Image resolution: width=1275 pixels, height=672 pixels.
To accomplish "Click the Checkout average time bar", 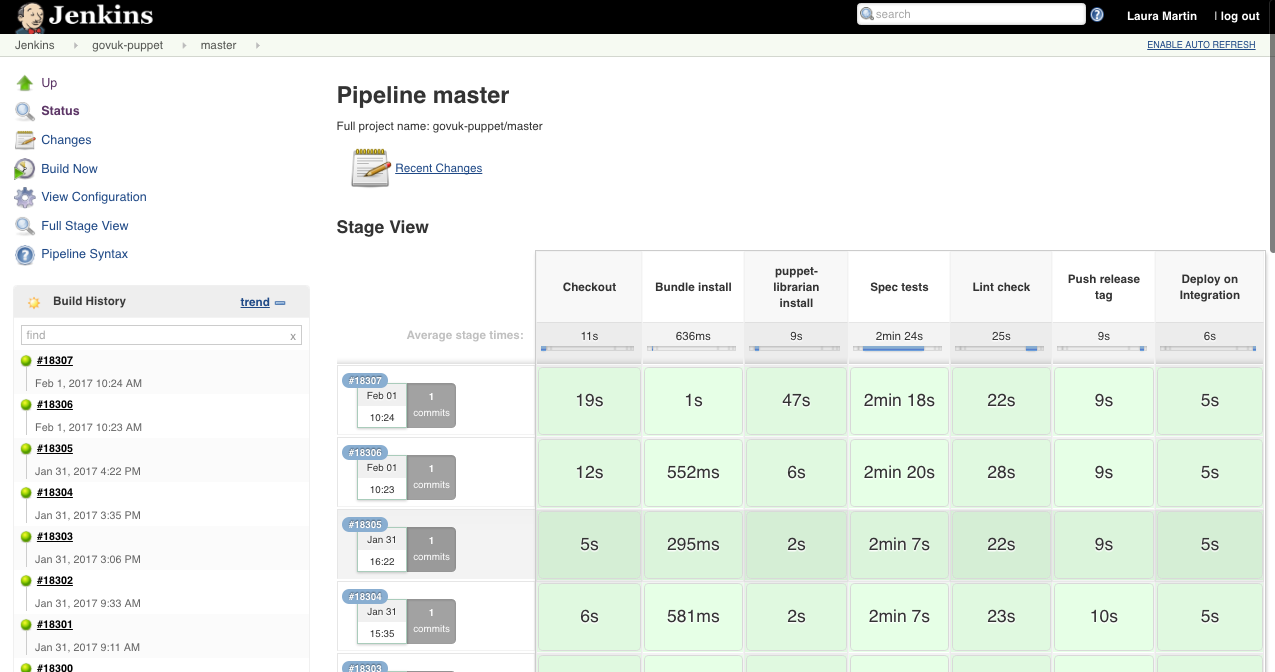I will point(588,348).
